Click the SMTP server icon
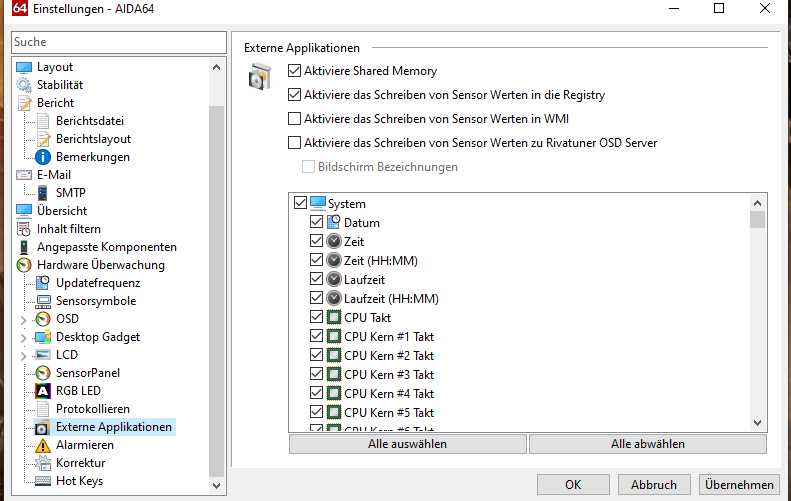Image resolution: width=791 pixels, height=501 pixels. point(43,193)
